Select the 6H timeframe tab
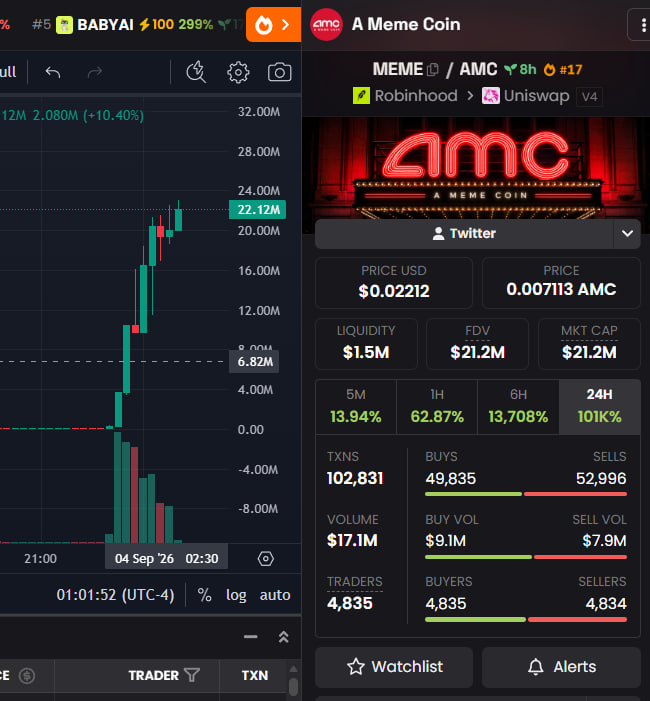 pos(518,407)
